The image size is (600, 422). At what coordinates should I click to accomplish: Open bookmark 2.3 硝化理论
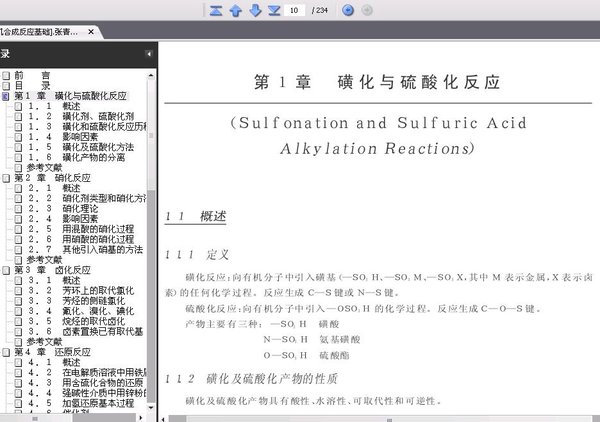coord(63,209)
